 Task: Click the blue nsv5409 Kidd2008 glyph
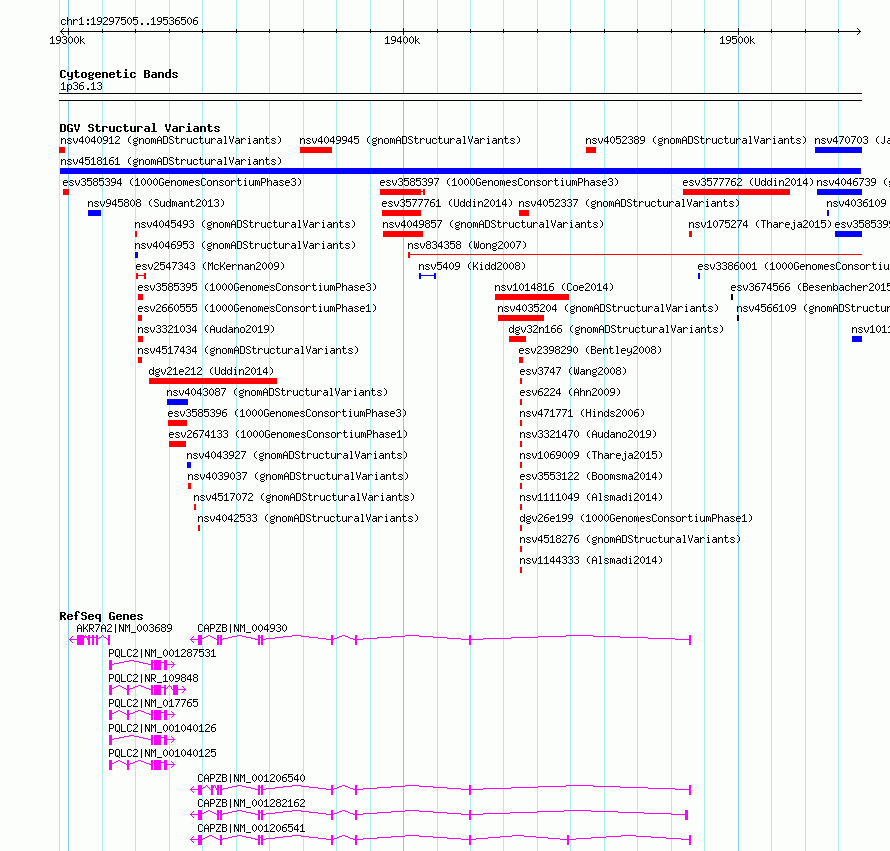[427, 276]
